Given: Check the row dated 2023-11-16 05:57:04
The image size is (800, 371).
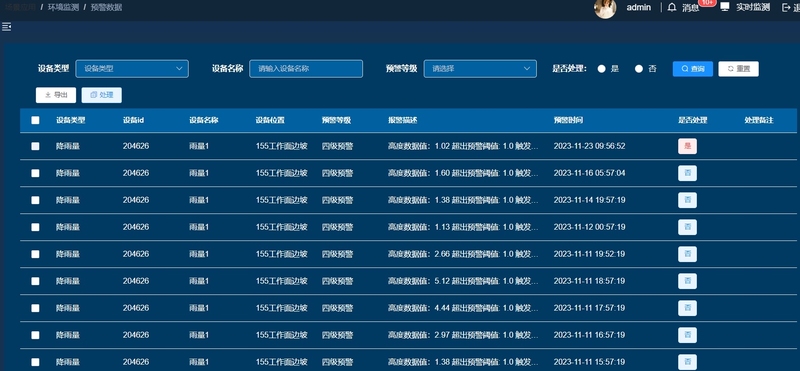Looking at the screenshot, I should coord(35,173).
